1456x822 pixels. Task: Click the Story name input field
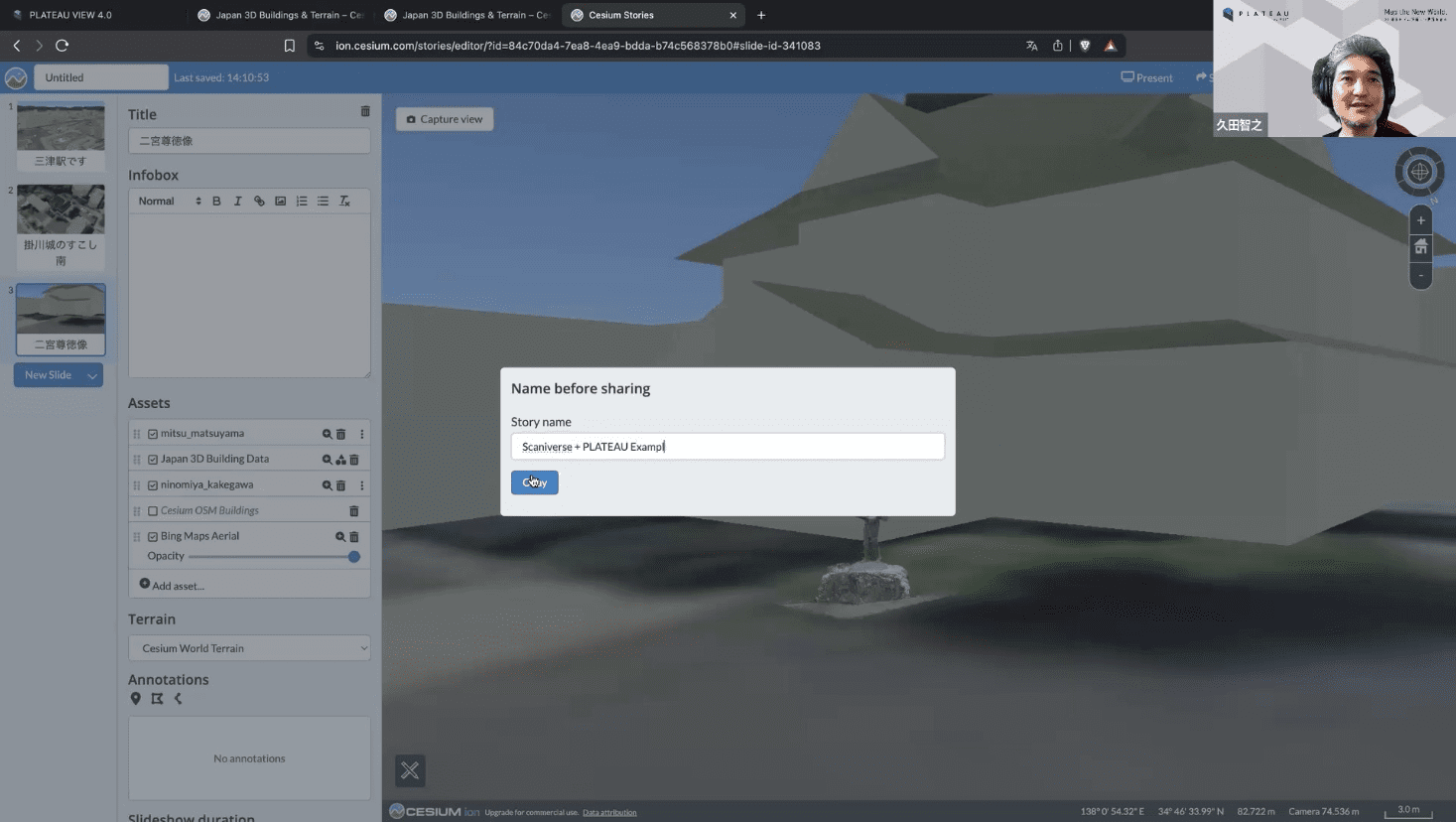click(727, 447)
